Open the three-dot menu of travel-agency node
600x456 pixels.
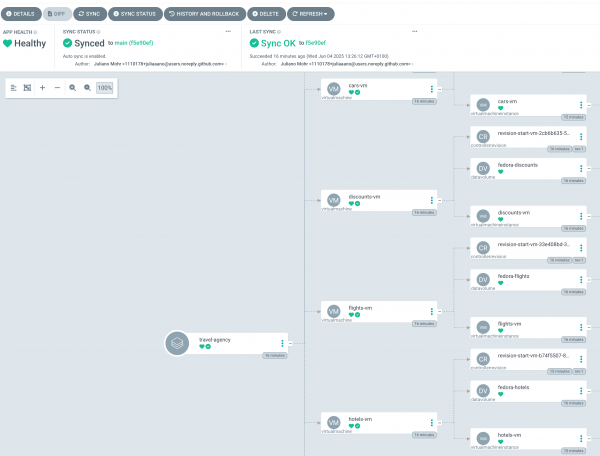(283, 343)
